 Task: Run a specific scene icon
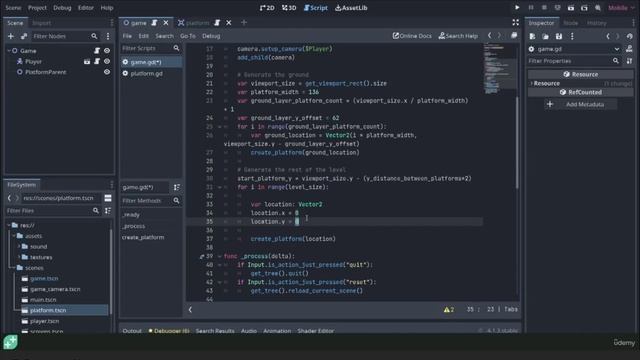pos(584,7)
